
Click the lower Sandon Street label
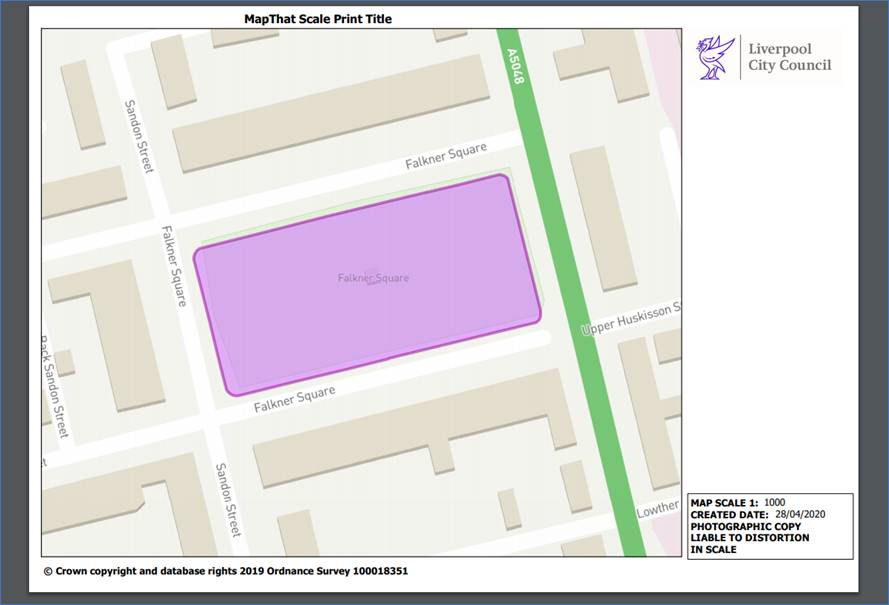(228, 500)
